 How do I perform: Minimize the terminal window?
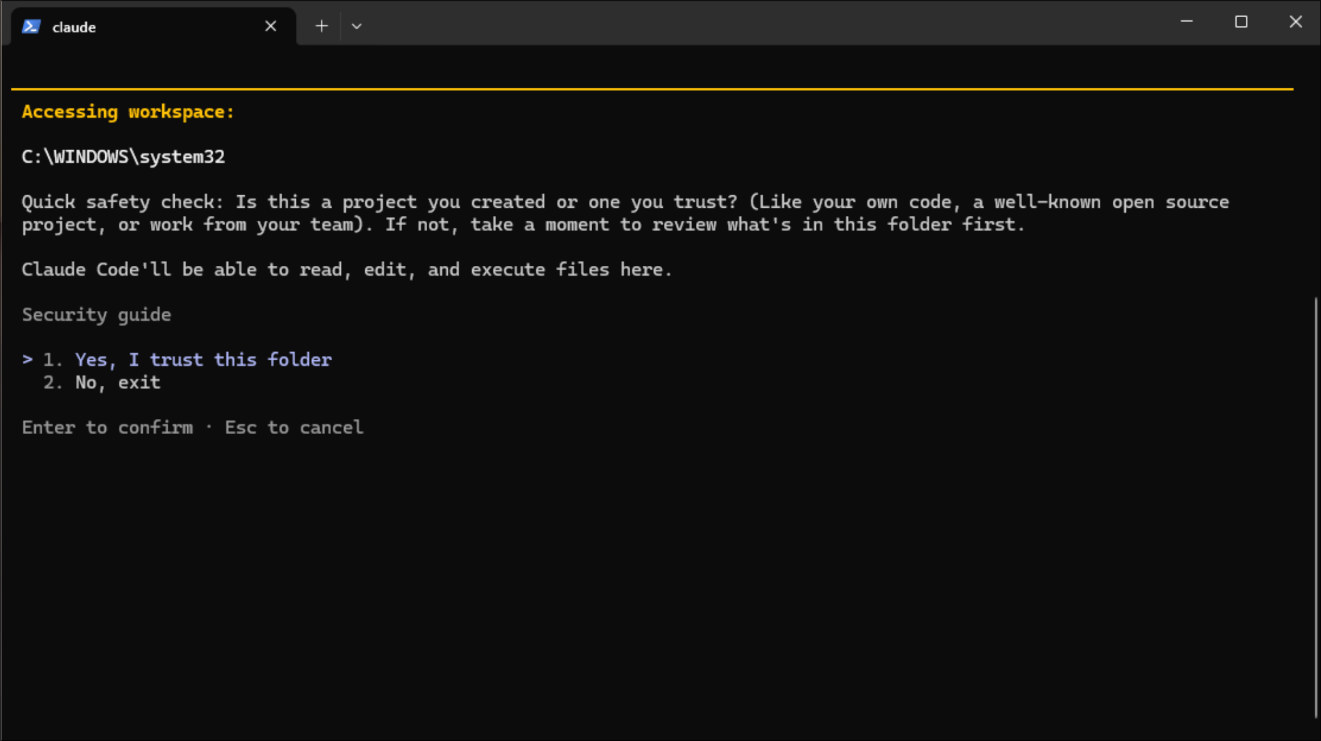click(x=1187, y=22)
